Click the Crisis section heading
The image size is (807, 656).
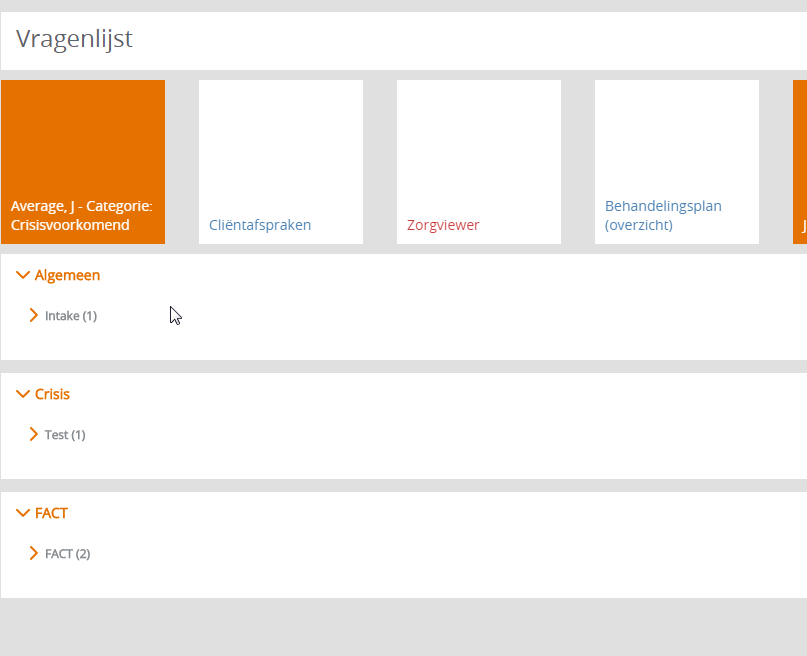[52, 394]
